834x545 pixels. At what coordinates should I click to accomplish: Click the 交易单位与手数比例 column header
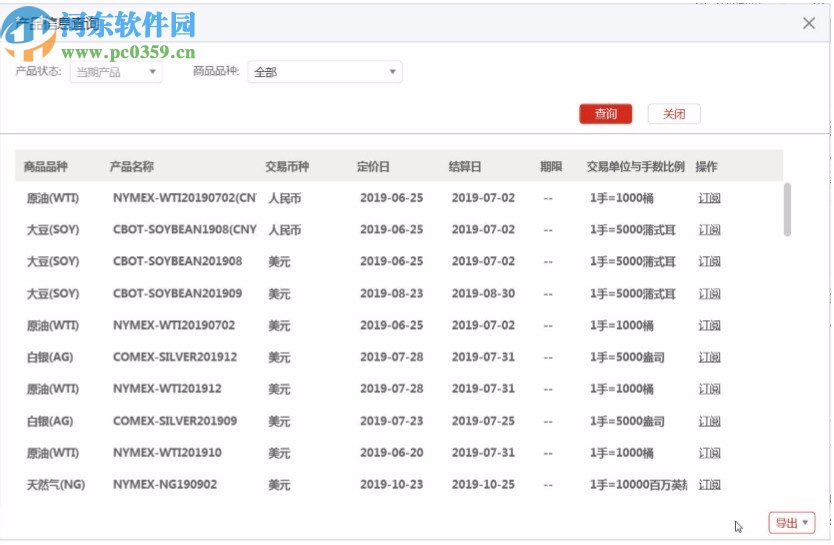(636, 167)
